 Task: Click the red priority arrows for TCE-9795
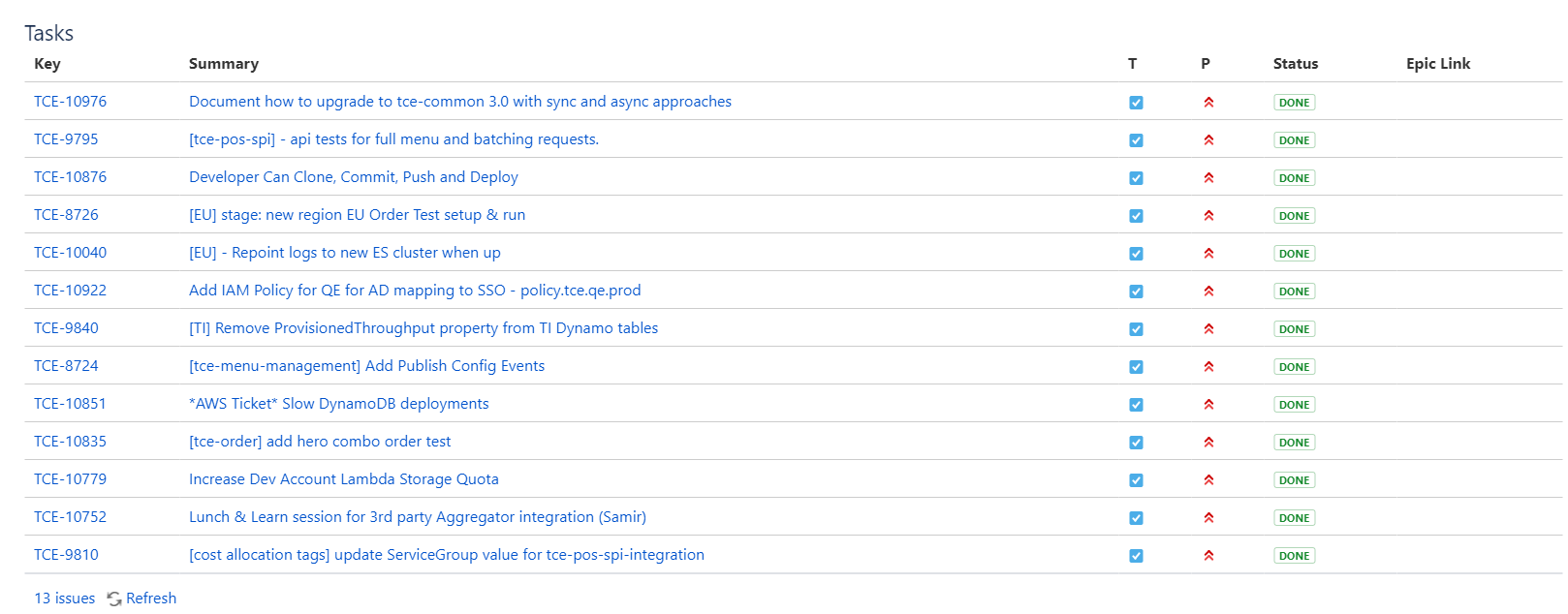point(1208,140)
